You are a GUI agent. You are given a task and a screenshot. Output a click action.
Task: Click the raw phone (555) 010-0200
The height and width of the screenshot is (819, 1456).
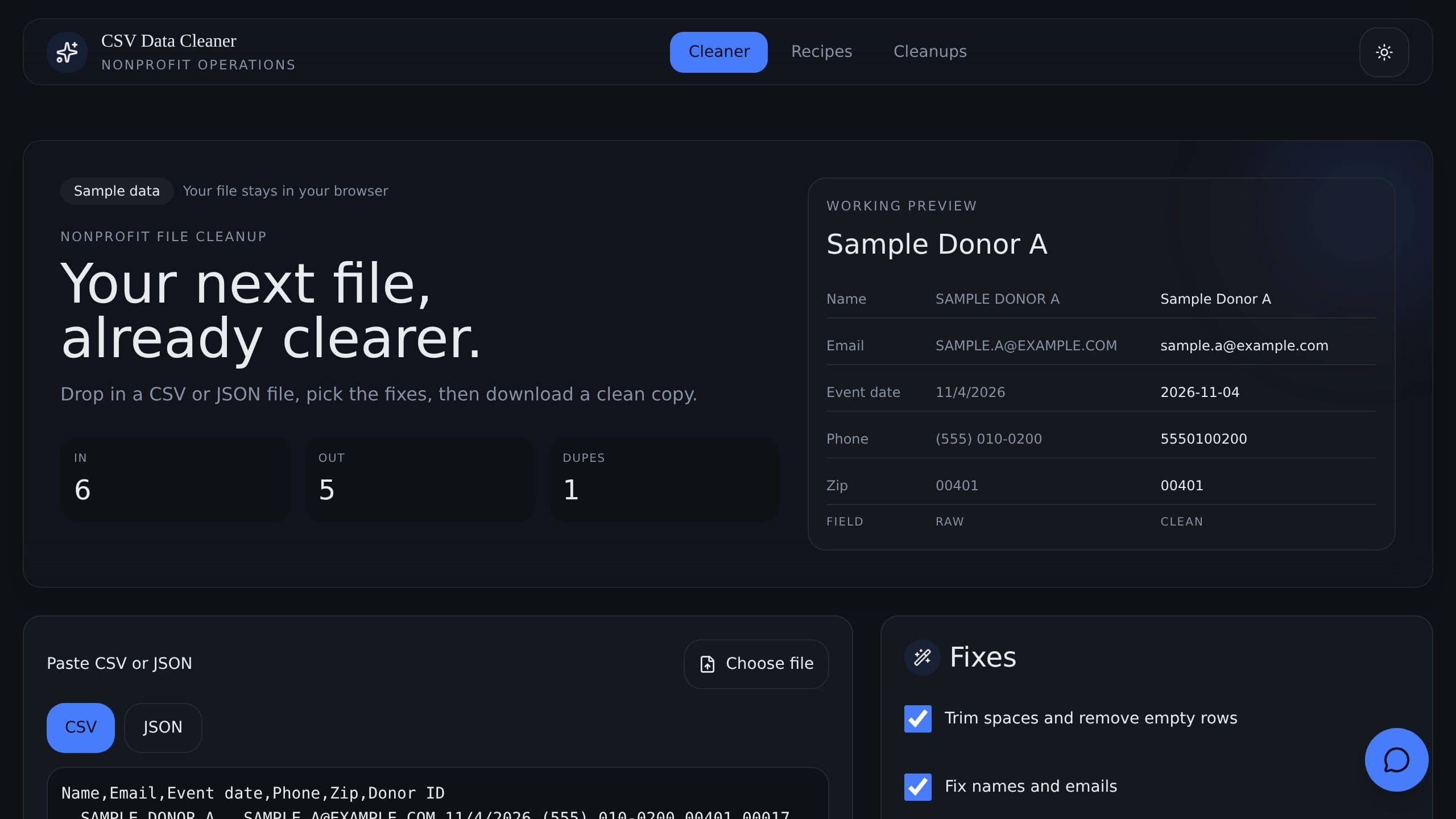pos(988,439)
